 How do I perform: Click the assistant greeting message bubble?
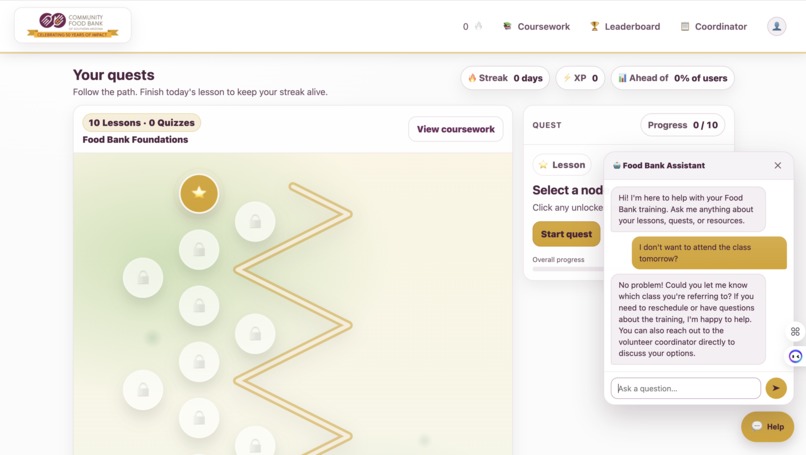(688, 209)
